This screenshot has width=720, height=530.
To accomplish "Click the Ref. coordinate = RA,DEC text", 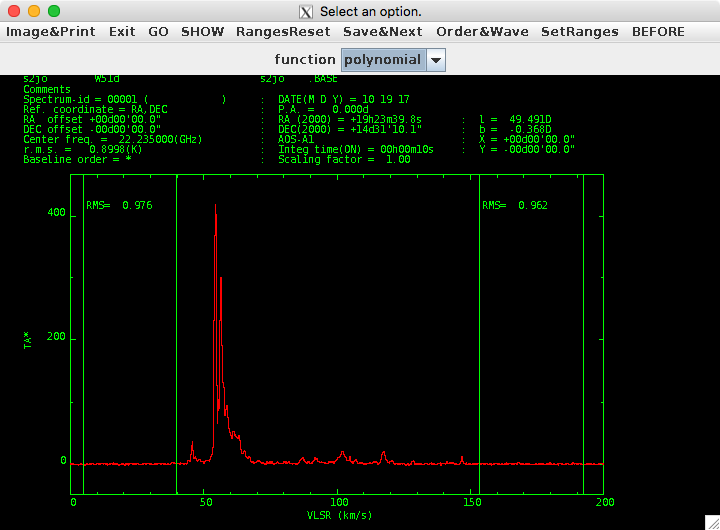I will click(x=96, y=109).
